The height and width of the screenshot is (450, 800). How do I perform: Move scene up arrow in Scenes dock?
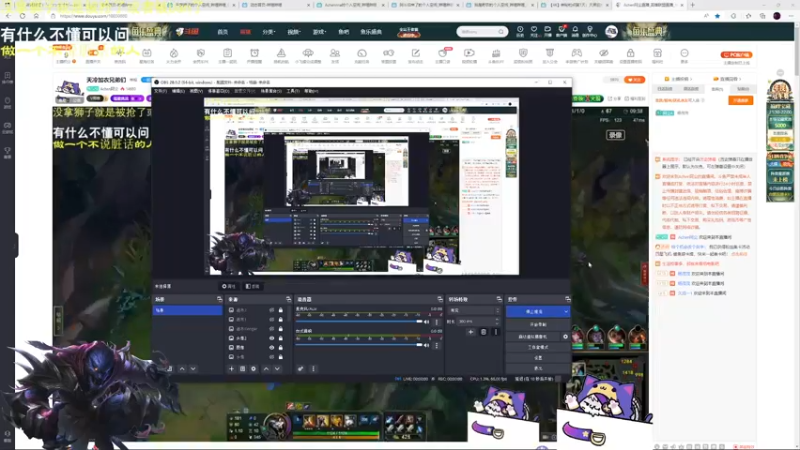pyautogui.click(x=182, y=368)
